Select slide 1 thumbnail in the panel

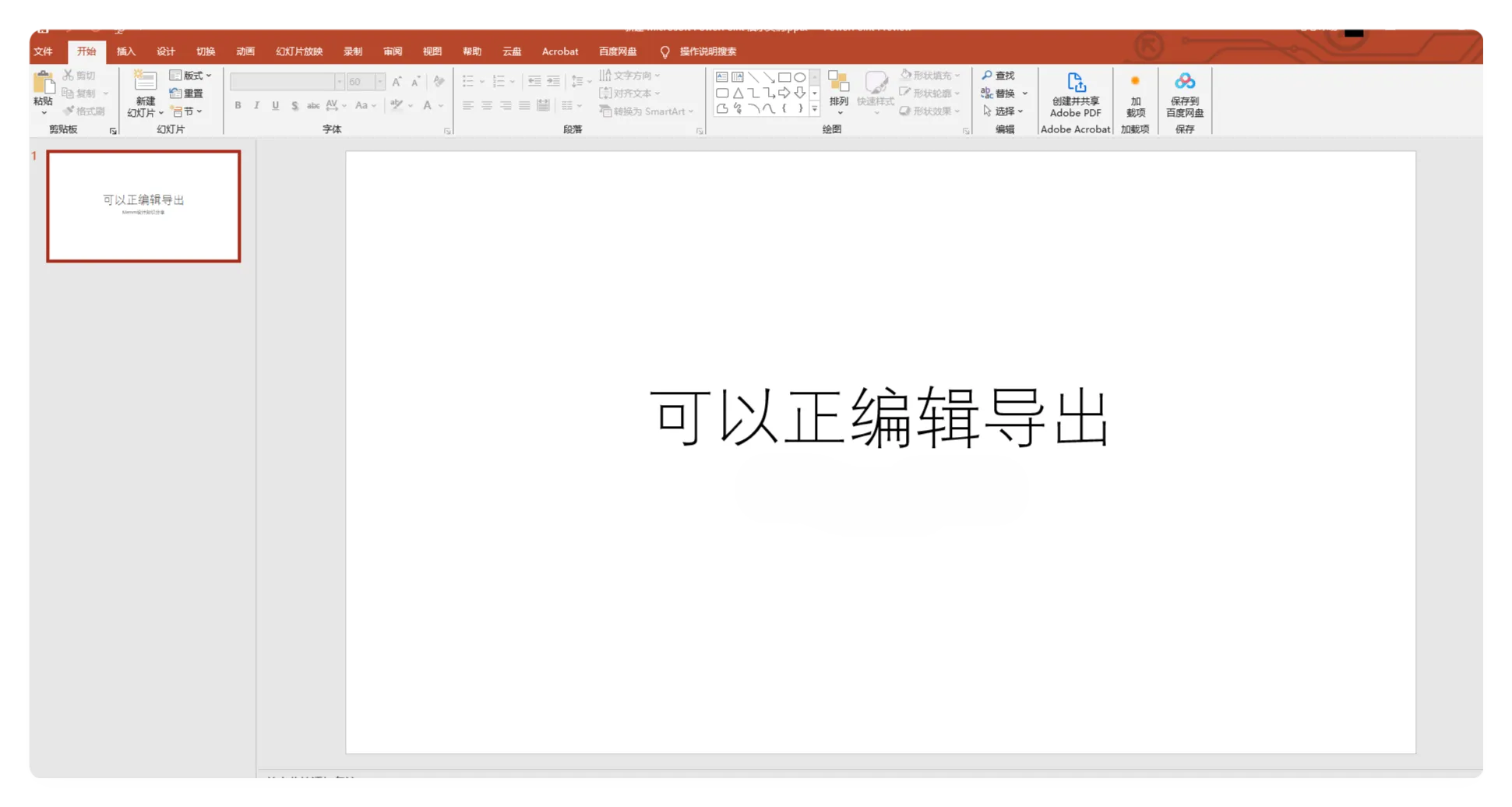pyautogui.click(x=143, y=206)
